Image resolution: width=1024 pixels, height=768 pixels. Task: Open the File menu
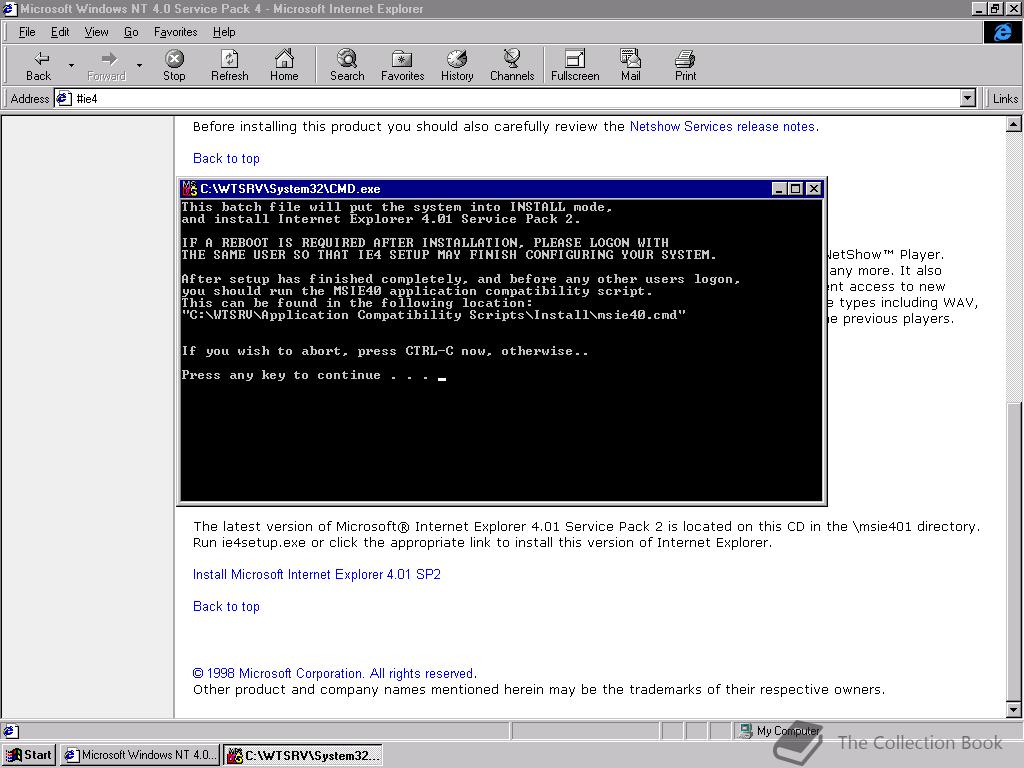click(x=27, y=32)
